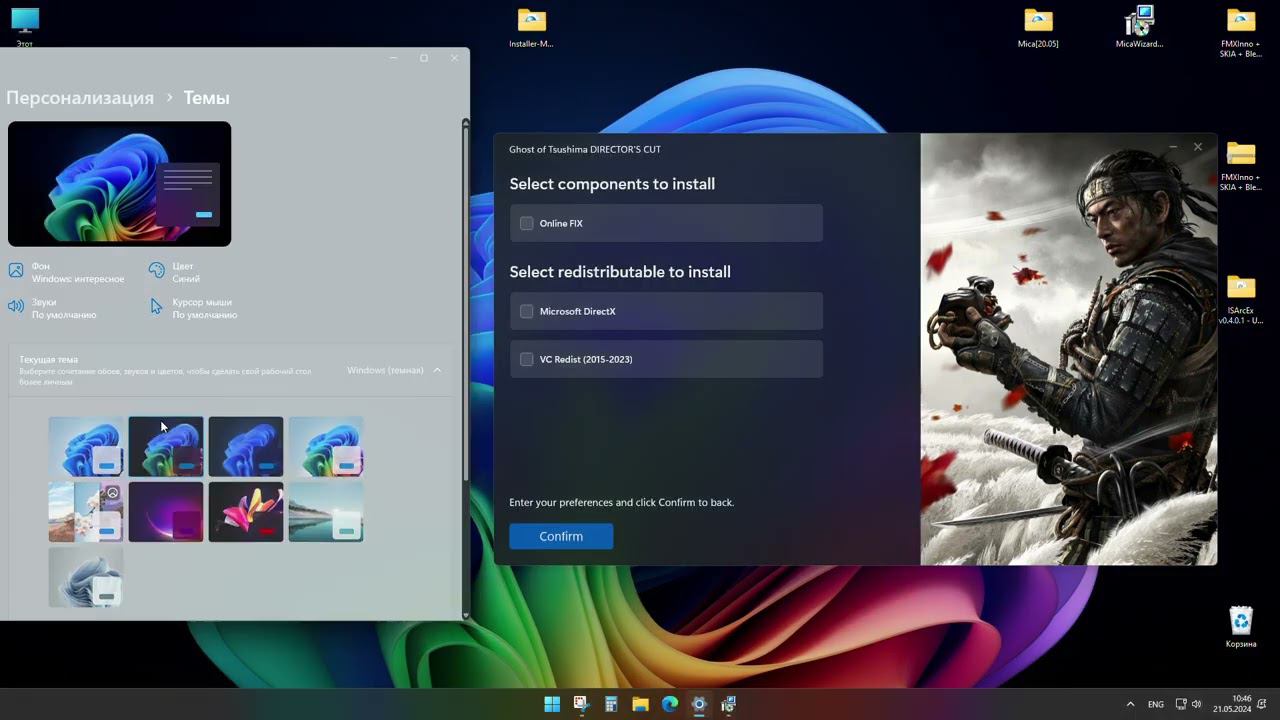Open the snipping tool taskbar icon
This screenshot has height=720, width=1280.
(x=581, y=704)
